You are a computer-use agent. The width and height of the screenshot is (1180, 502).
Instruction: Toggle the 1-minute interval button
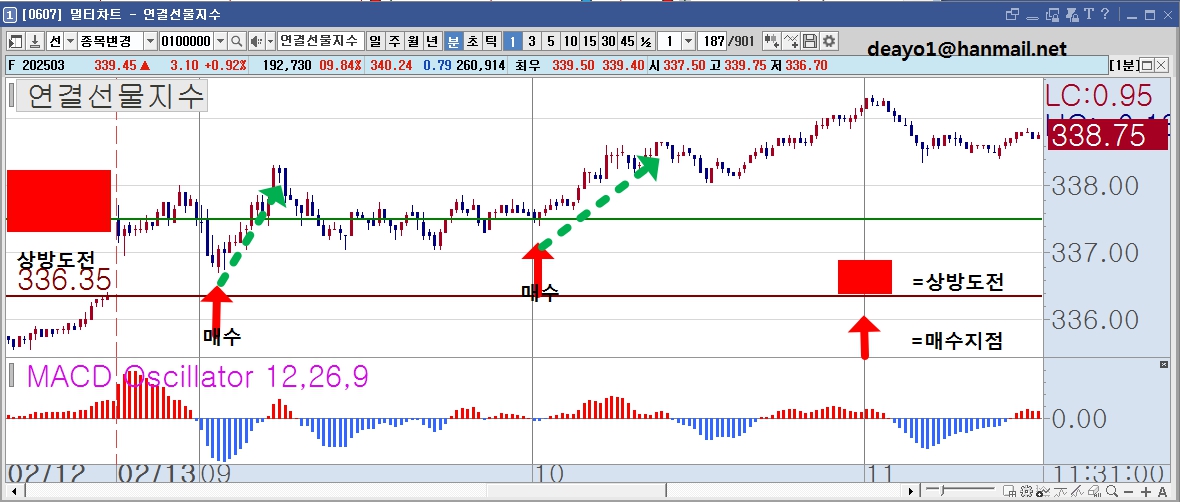512,41
